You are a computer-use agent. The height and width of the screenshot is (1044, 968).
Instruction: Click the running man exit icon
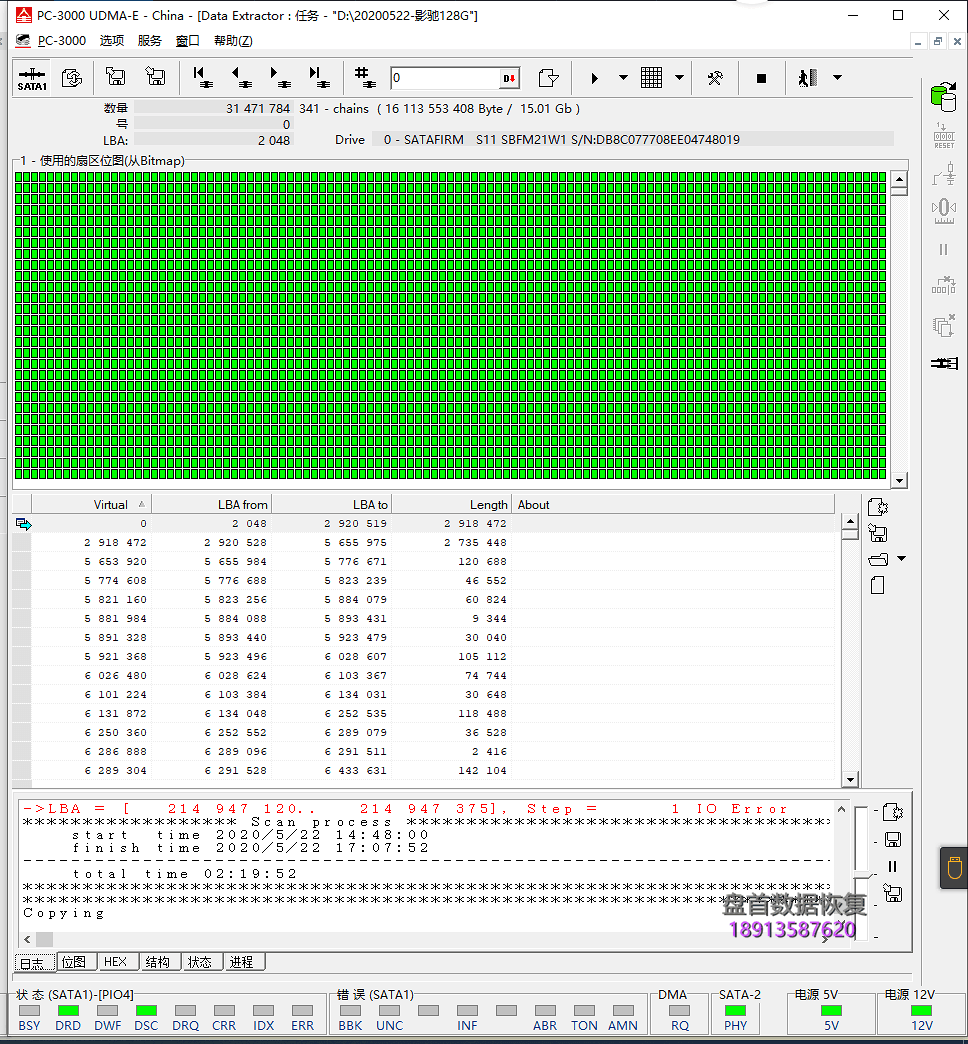point(808,78)
